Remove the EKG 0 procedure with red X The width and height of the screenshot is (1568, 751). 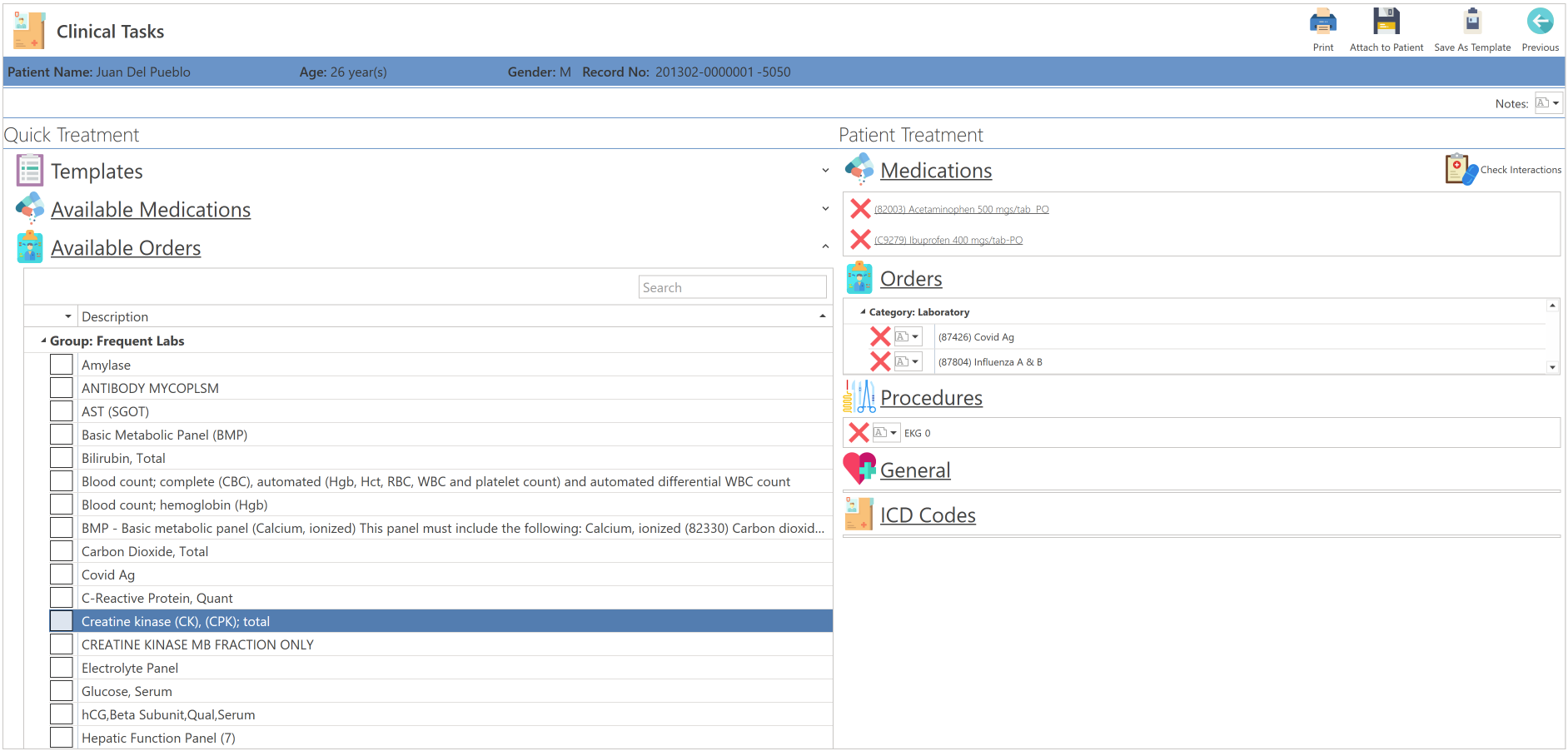click(859, 432)
